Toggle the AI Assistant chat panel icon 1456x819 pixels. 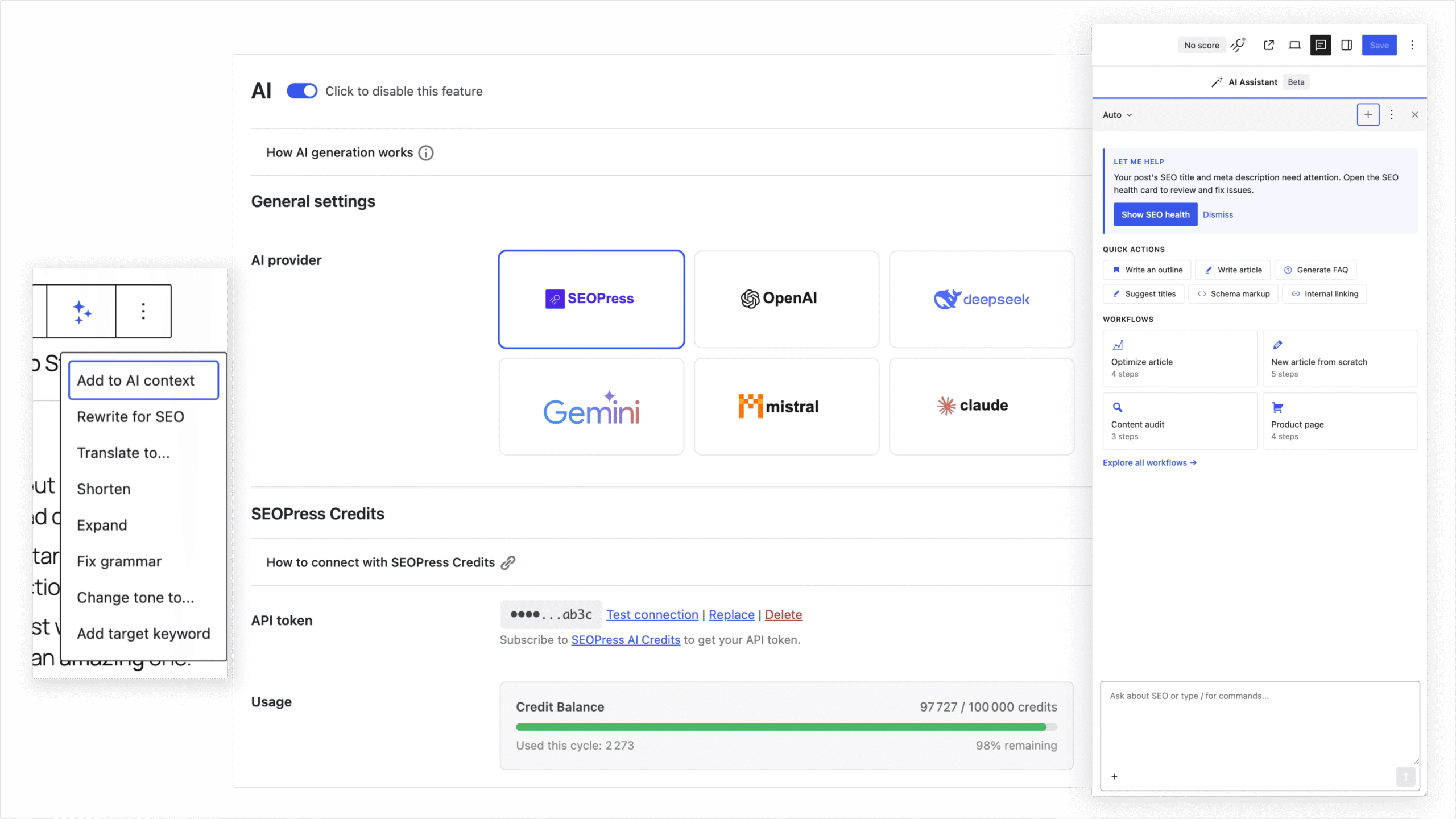point(1321,45)
